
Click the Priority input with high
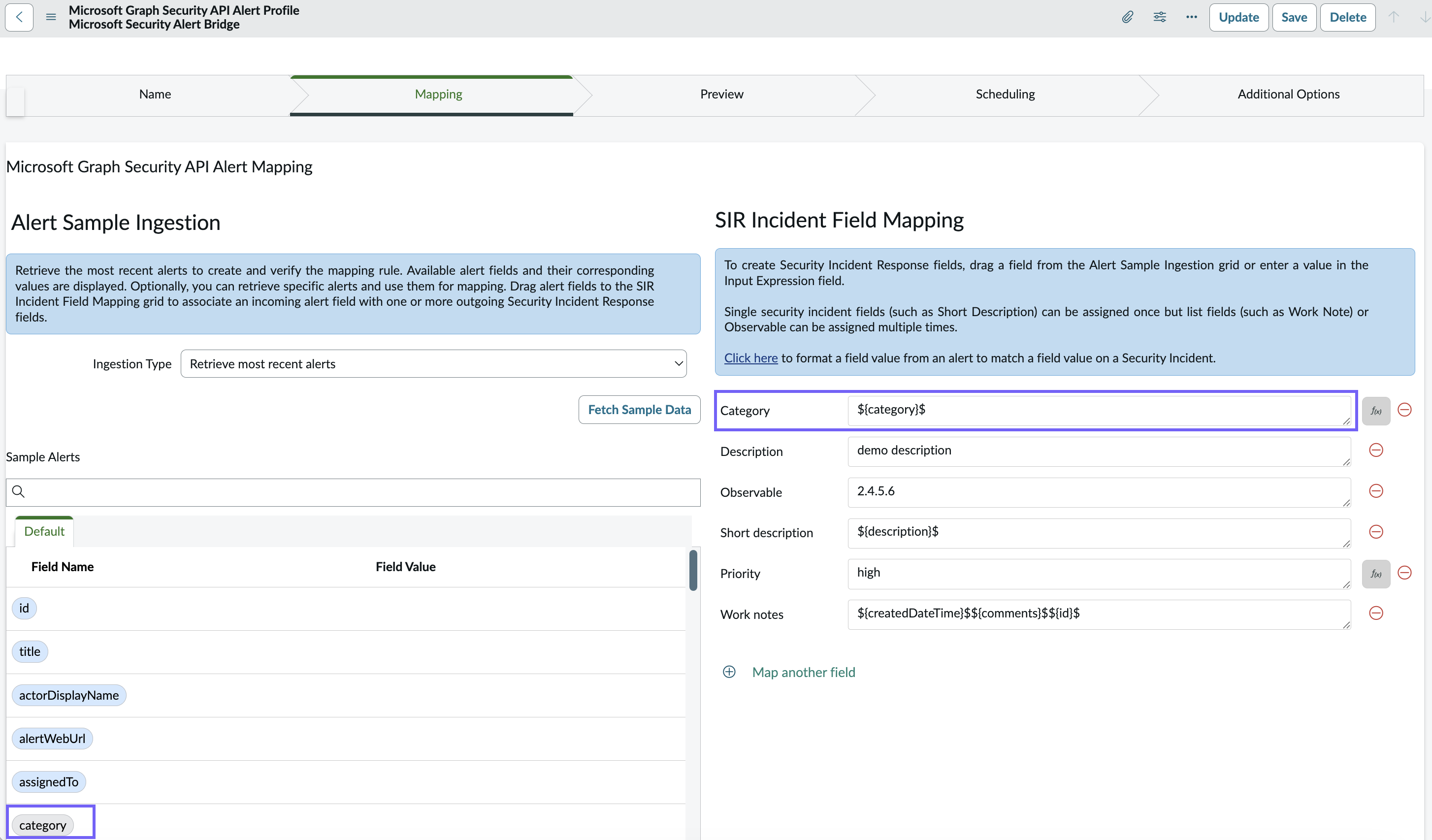(x=1099, y=574)
